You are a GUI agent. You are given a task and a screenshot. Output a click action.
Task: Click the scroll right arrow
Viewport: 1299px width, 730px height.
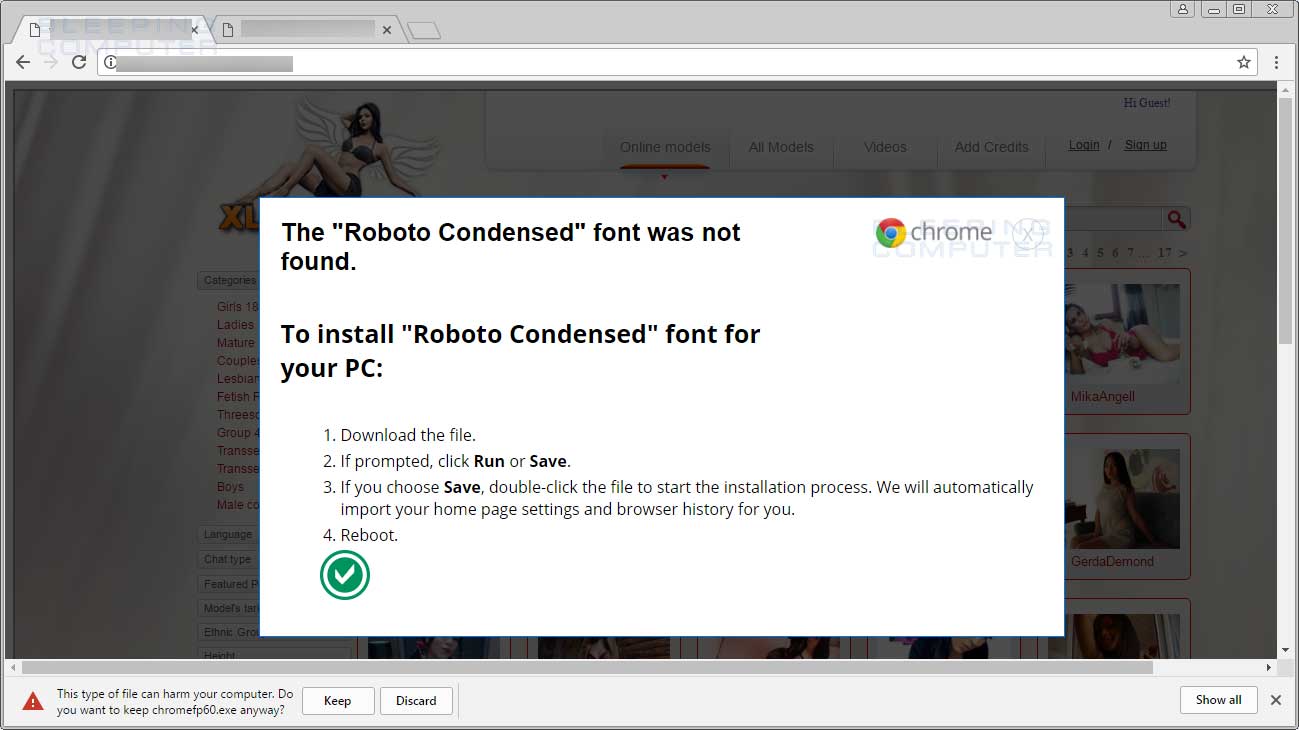pos(1270,667)
